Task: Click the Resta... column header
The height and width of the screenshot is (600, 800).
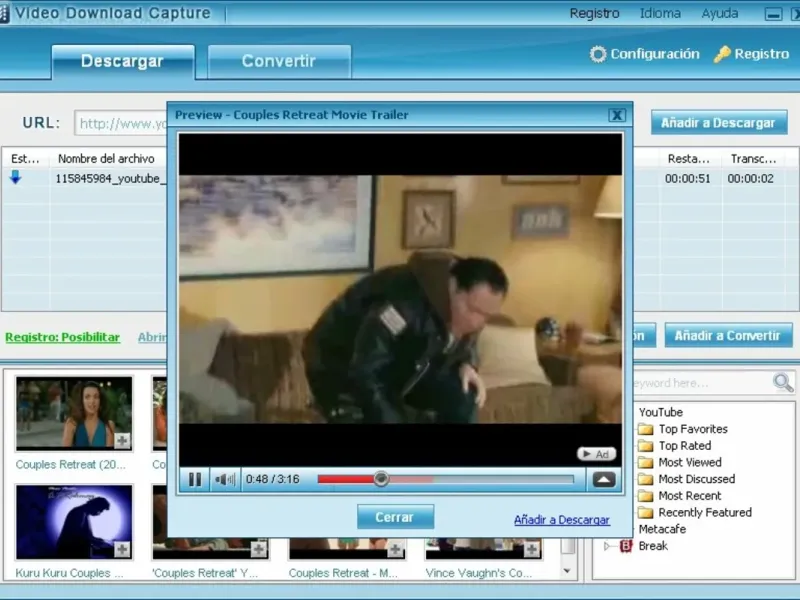Action: click(688, 159)
